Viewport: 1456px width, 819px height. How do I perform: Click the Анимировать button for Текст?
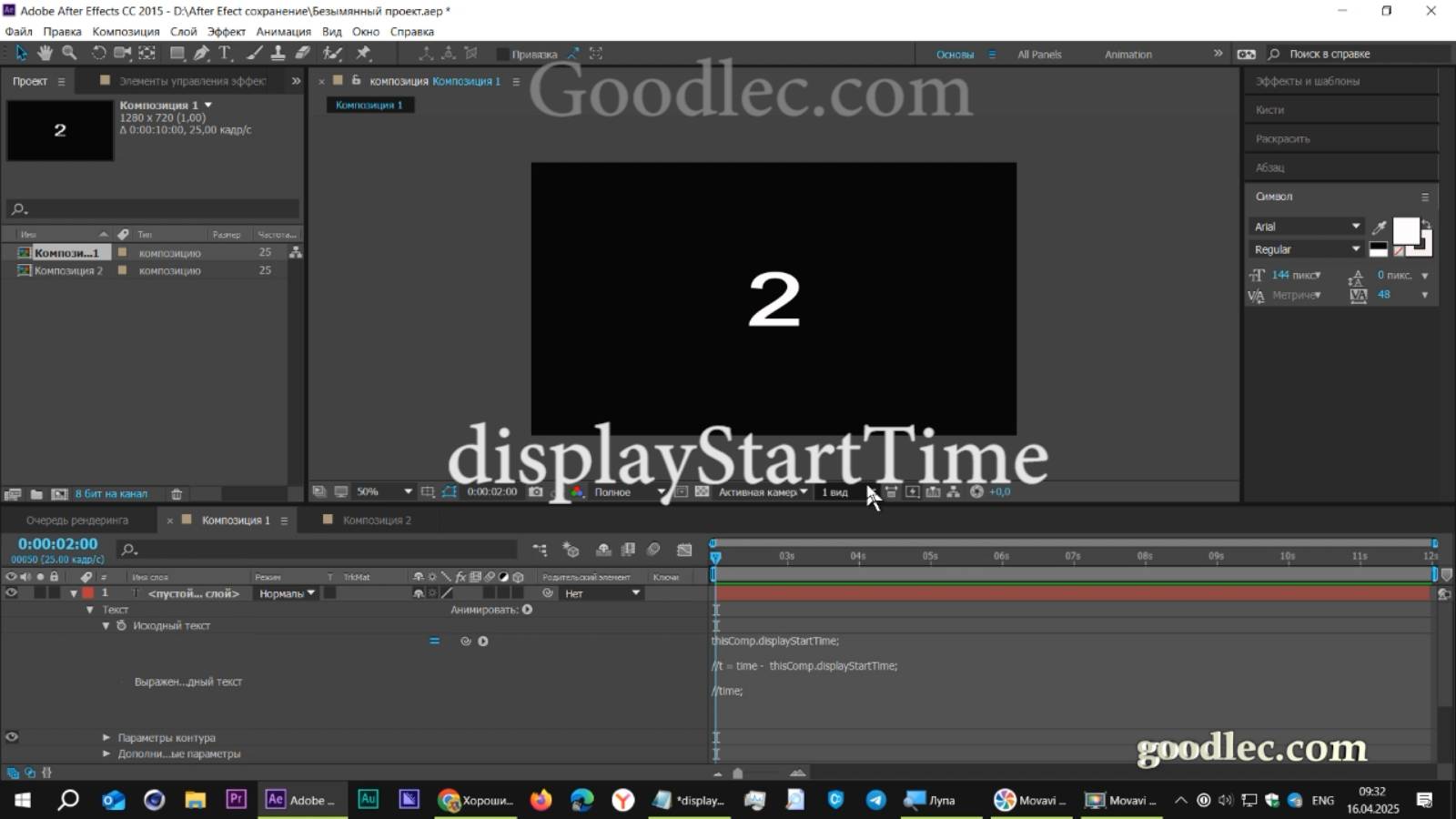click(528, 610)
